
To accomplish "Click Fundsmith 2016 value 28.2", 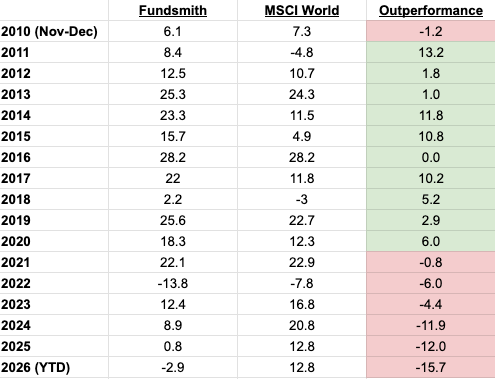I will point(173,157).
